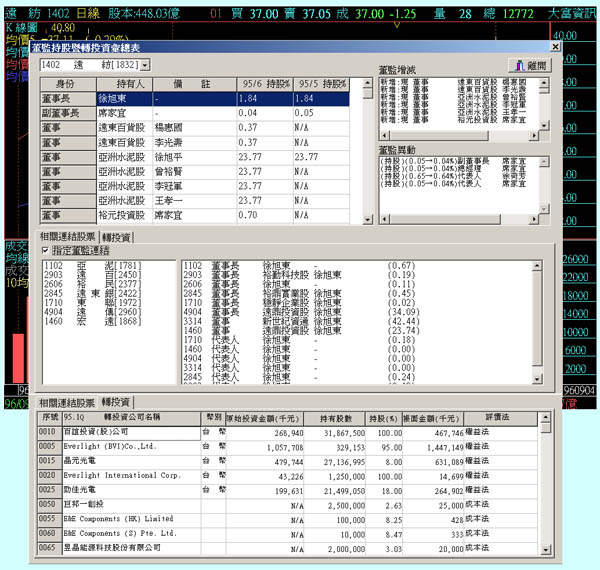600x570 pixels.
Task: Click up arrow of linked-director list scrollbar
Action: (537, 265)
